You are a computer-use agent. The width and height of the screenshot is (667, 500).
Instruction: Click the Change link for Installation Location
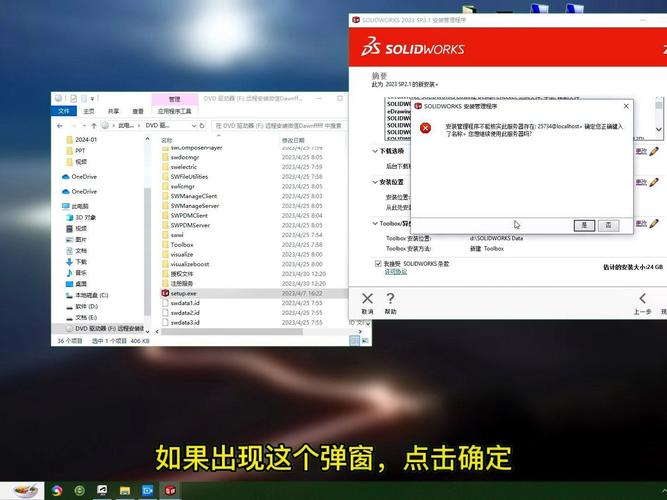click(x=641, y=182)
